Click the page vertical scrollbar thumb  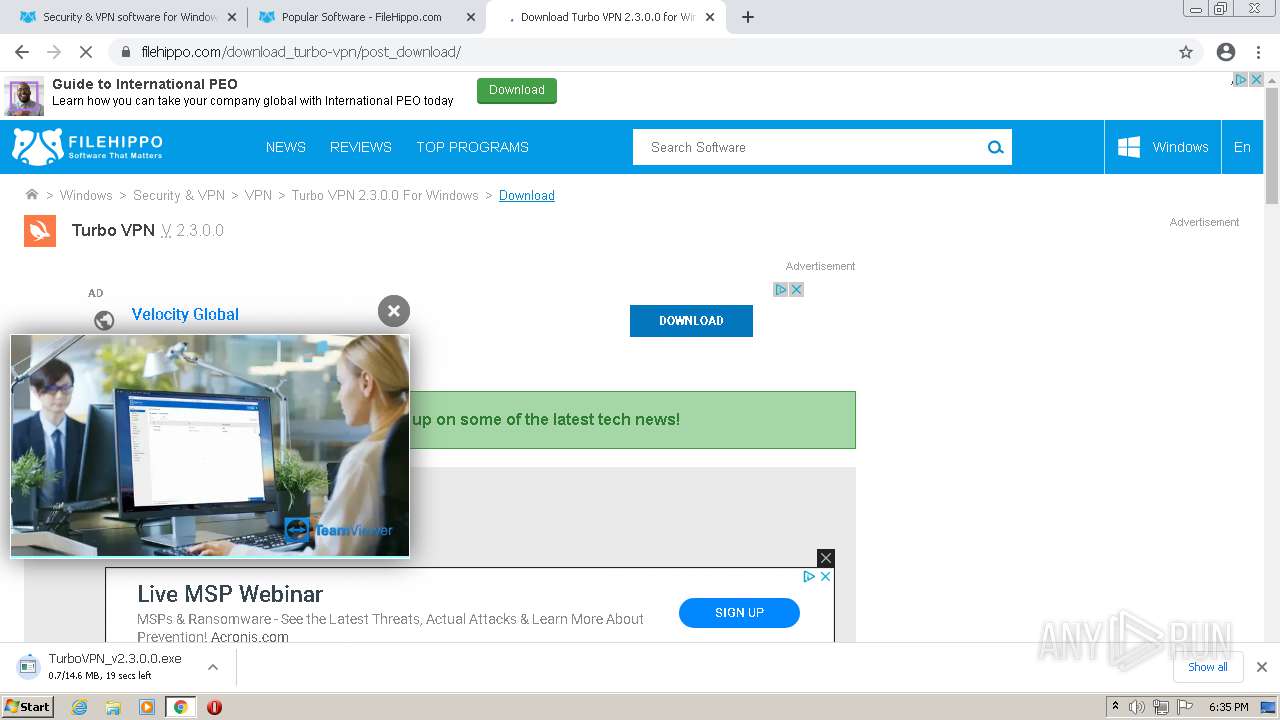click(x=1272, y=145)
